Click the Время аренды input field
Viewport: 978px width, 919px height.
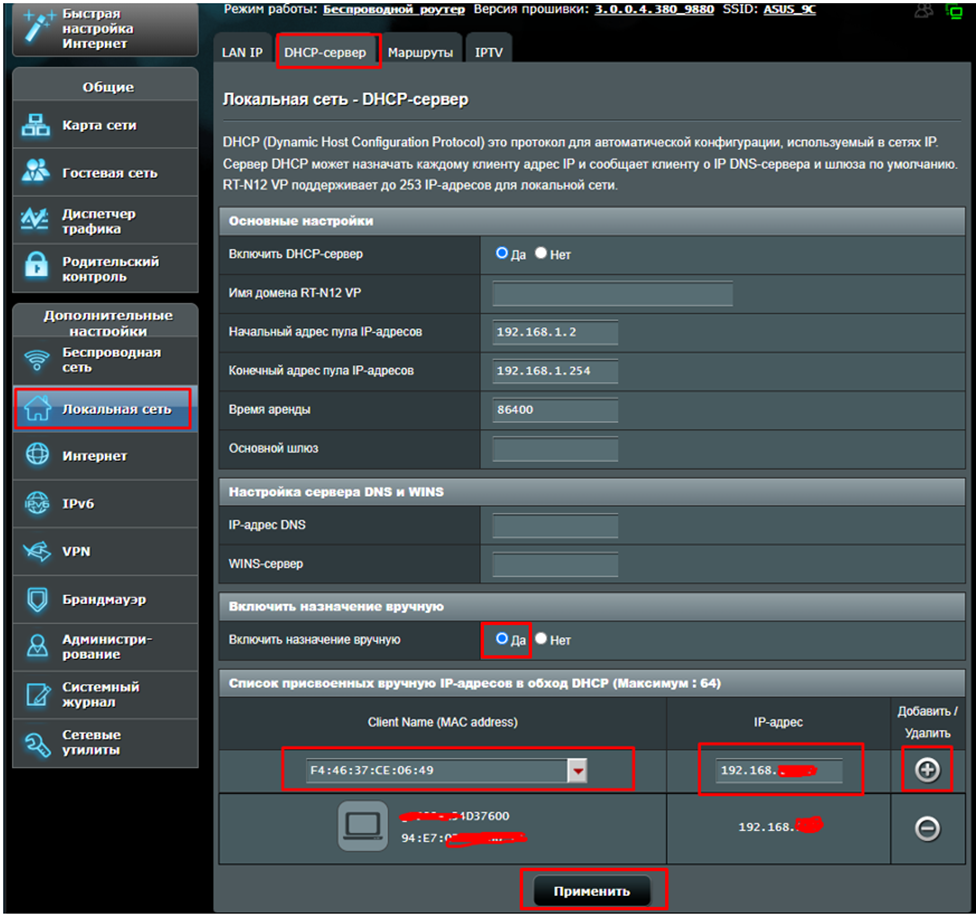tap(555, 409)
